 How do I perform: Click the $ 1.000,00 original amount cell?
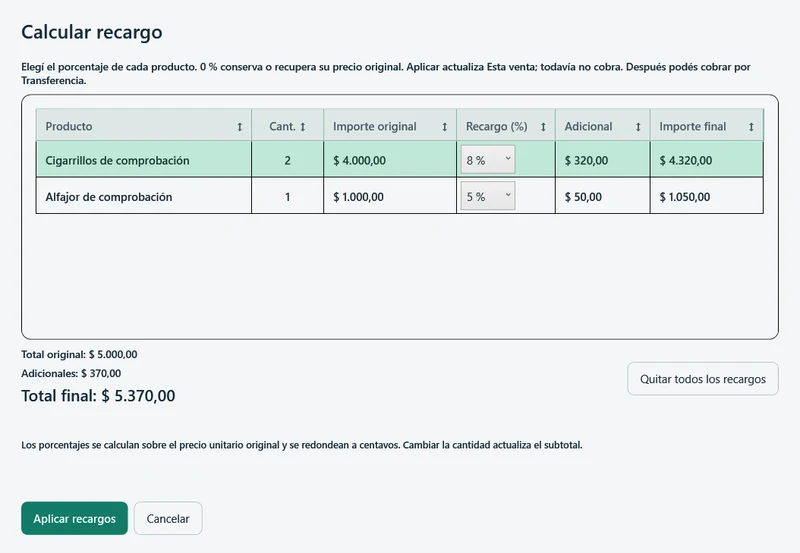click(x=390, y=196)
